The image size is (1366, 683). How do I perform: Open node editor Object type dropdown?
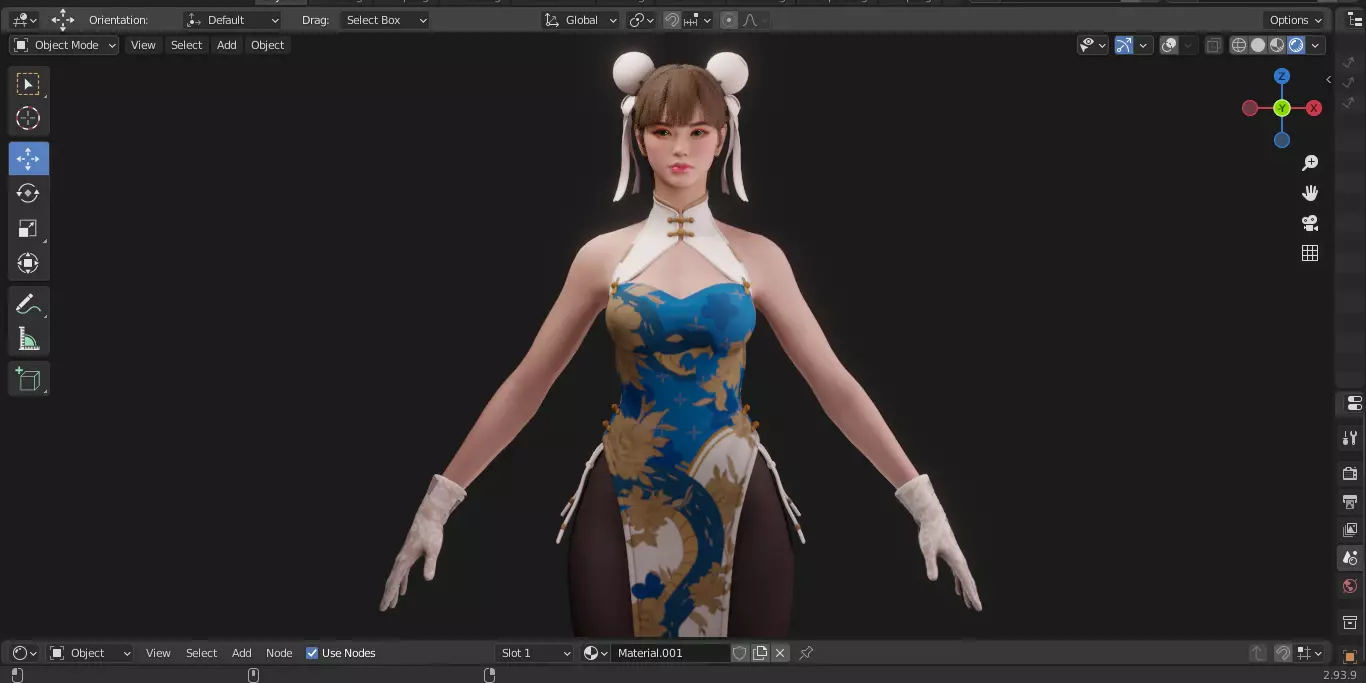point(90,653)
